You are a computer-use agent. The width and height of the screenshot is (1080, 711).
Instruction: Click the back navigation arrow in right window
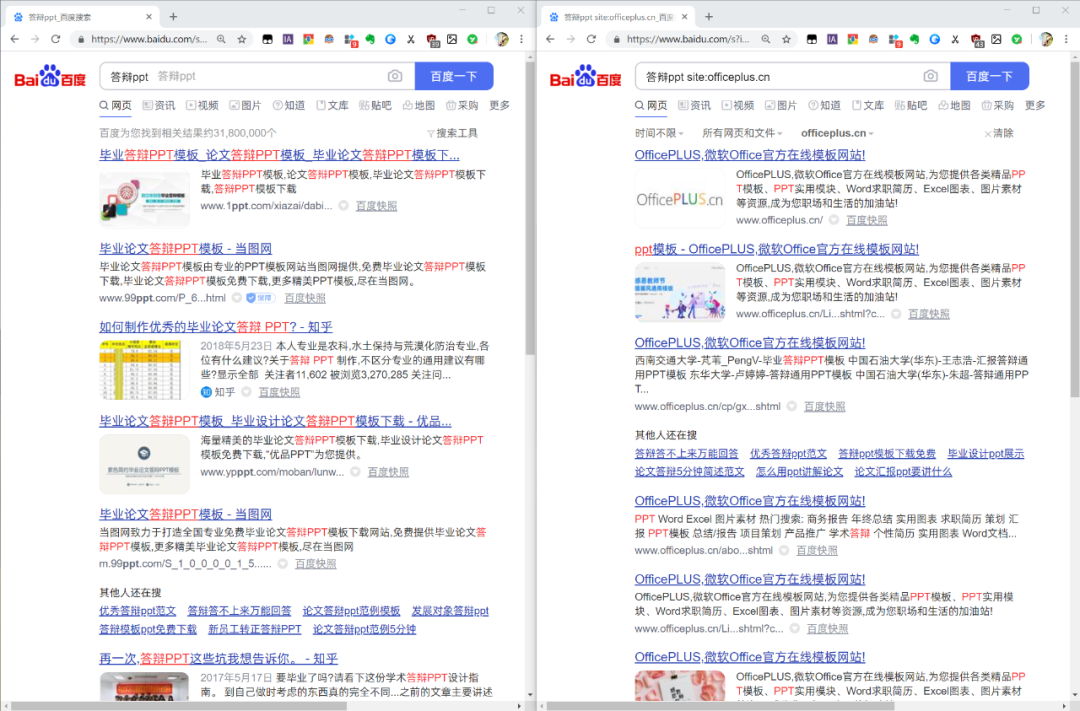coord(551,40)
